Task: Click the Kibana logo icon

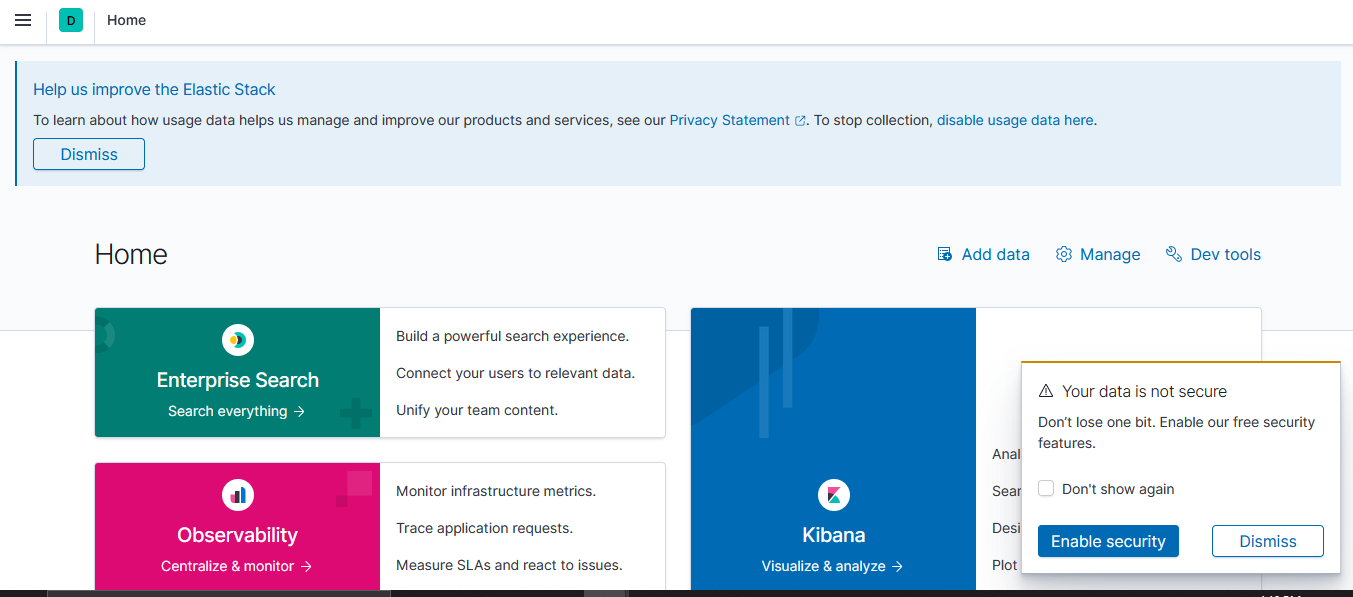Action: click(833, 495)
